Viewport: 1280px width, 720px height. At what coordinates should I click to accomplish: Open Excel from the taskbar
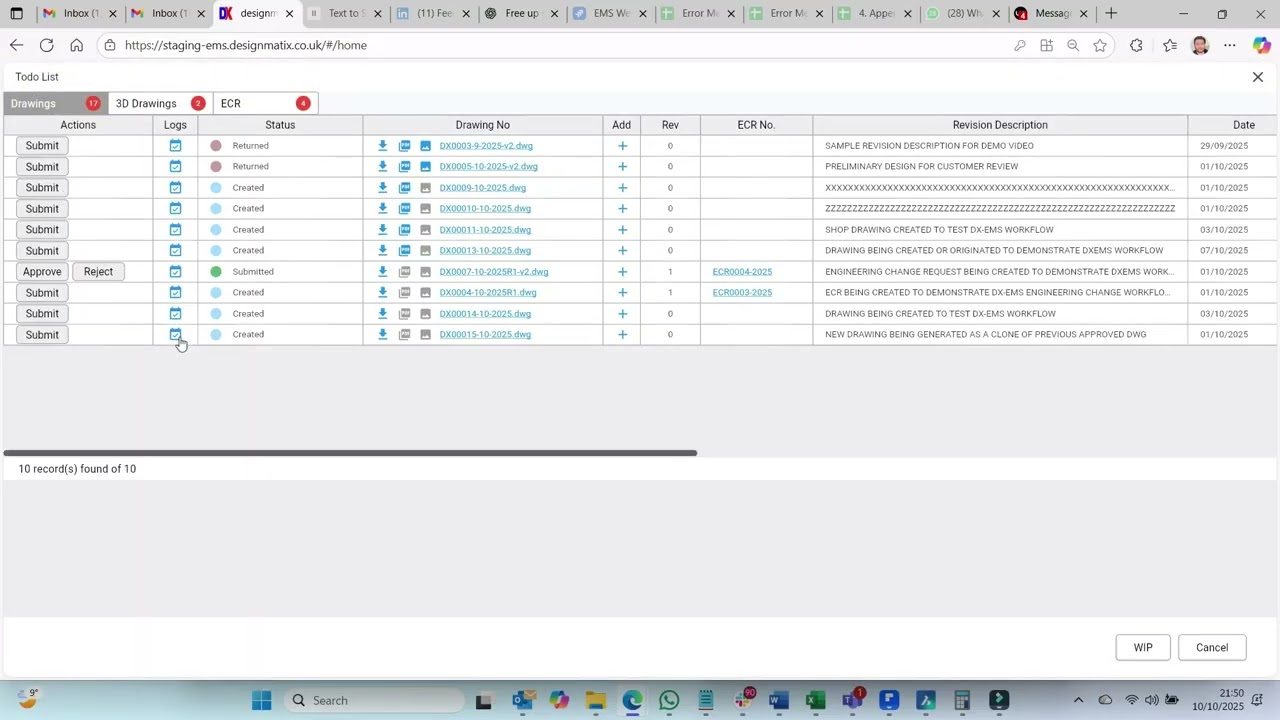(x=815, y=701)
